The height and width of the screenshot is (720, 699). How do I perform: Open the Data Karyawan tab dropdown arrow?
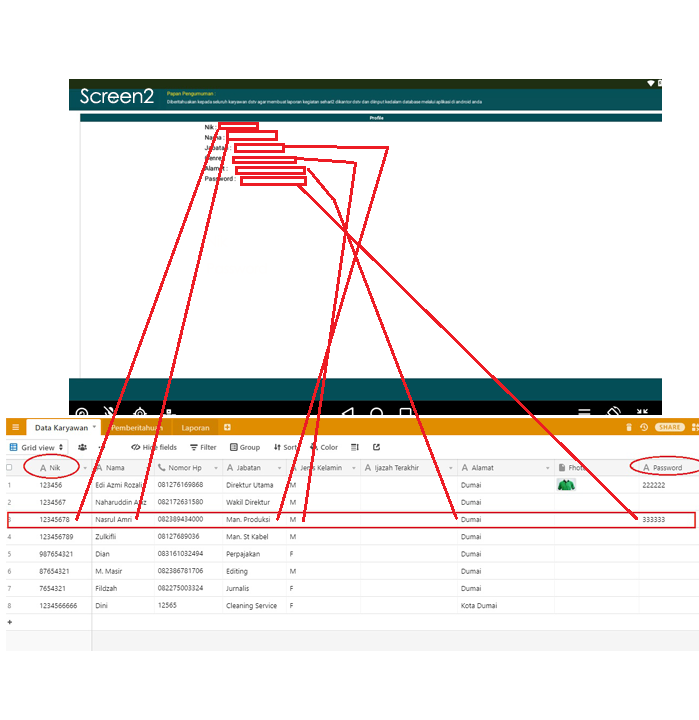coord(94,427)
